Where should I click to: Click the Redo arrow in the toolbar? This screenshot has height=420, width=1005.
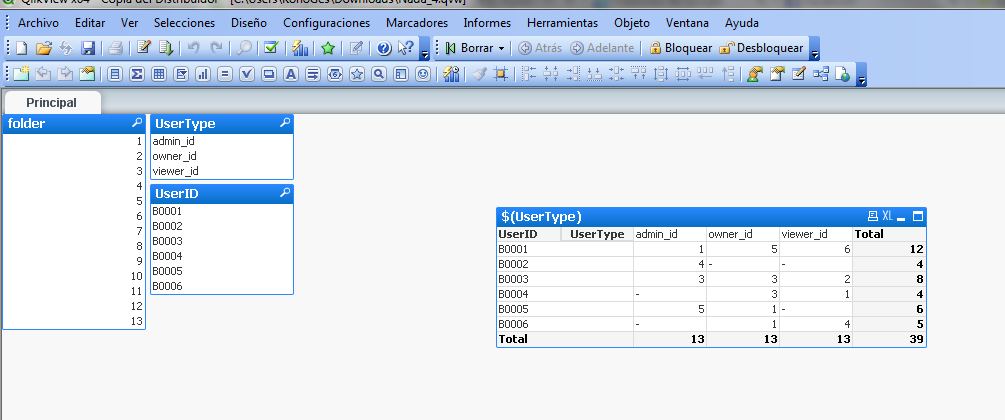[216, 48]
